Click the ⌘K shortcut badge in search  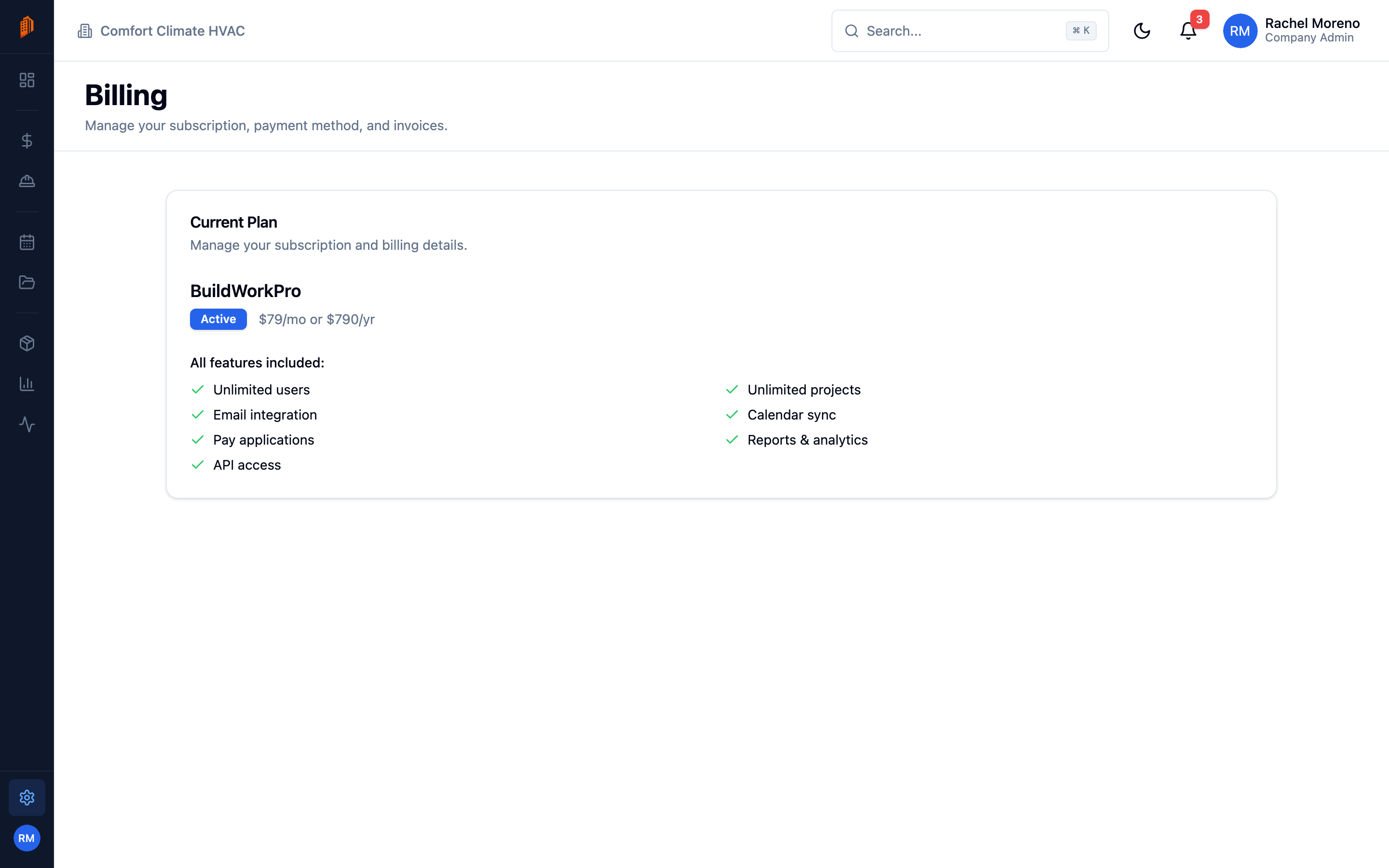coord(1081,31)
